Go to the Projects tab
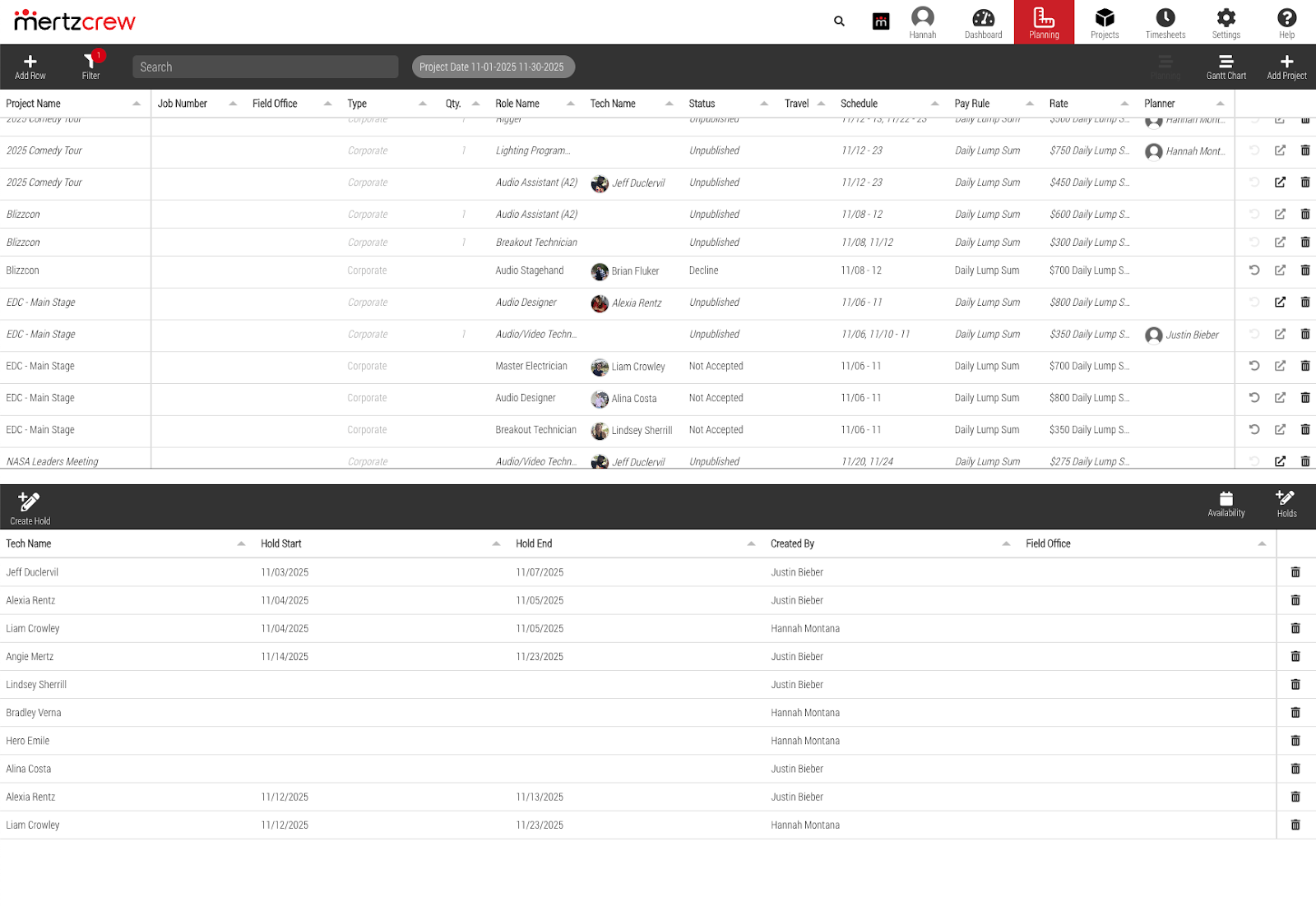Image resolution: width=1316 pixels, height=906 pixels. click(x=1105, y=22)
